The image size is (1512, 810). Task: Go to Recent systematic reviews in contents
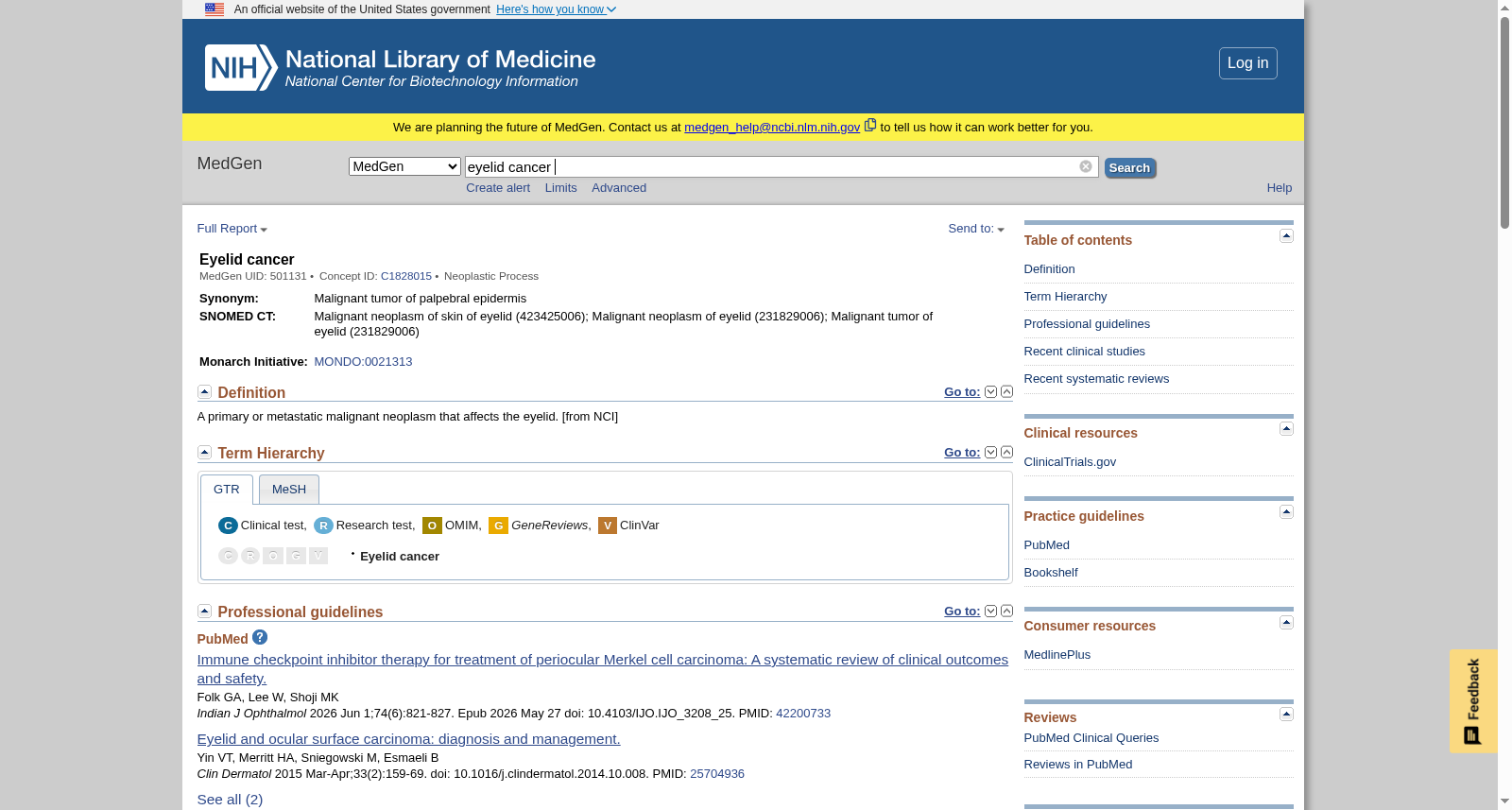point(1096,379)
